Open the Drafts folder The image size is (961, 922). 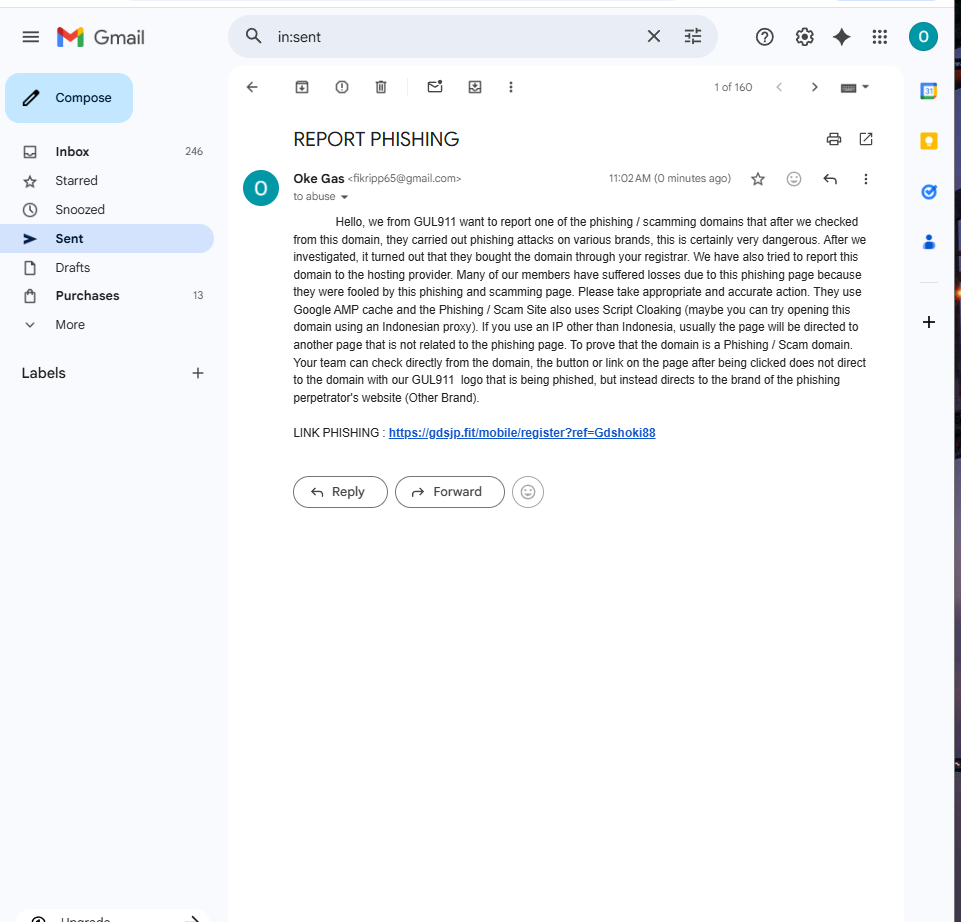(107, 268)
